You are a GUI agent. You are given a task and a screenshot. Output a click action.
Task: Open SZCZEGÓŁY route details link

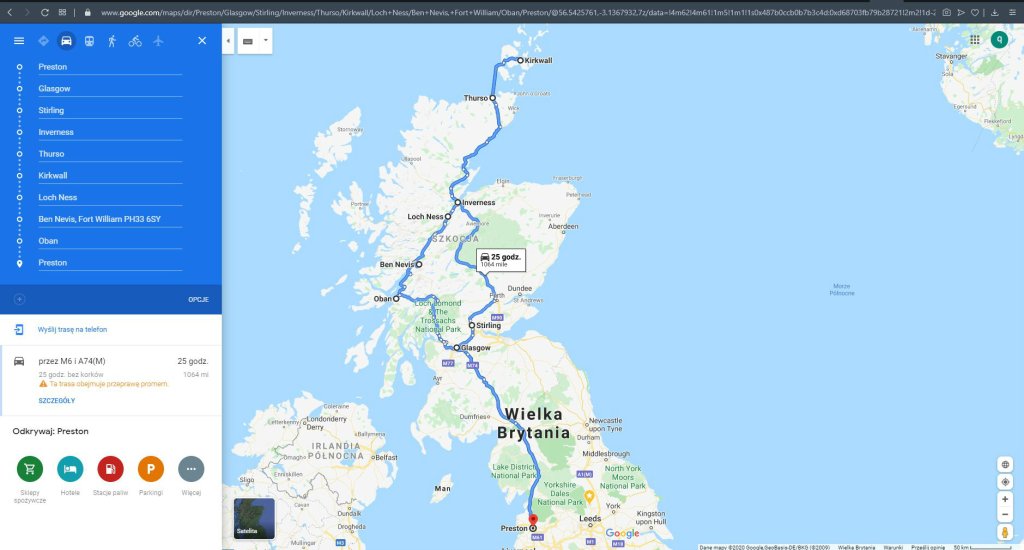point(57,400)
